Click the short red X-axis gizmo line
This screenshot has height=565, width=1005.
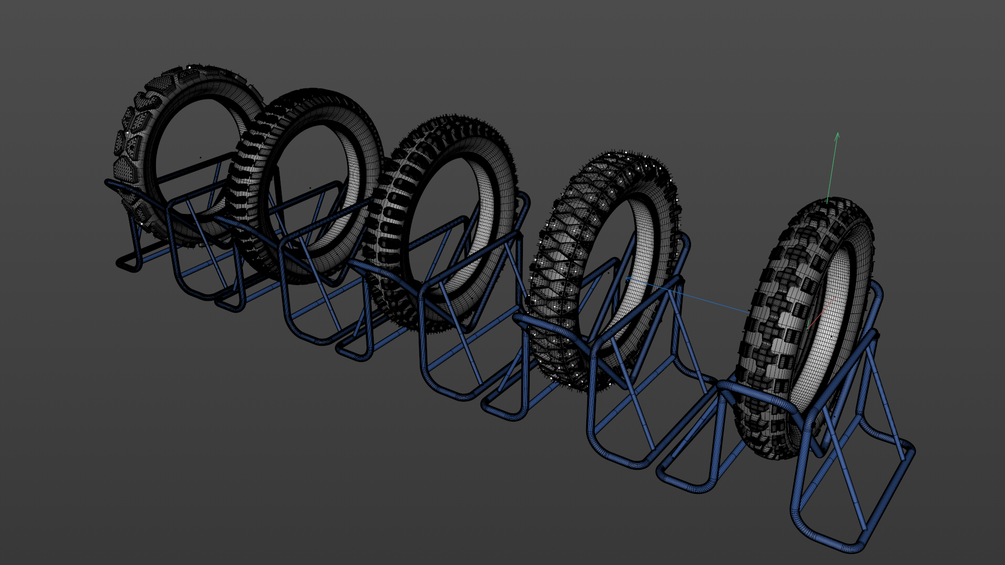click(820, 314)
